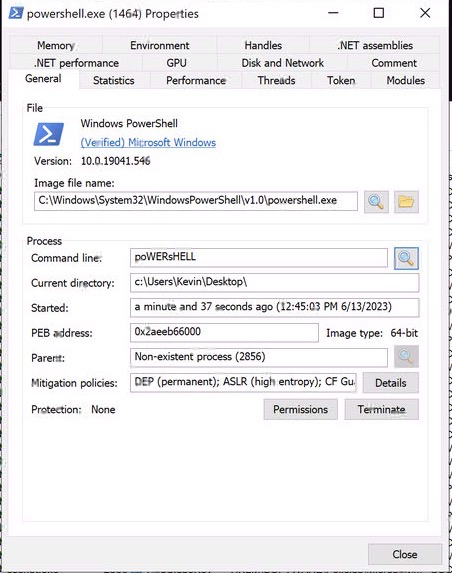Click magnifier icon next to Parent field

tap(406, 356)
